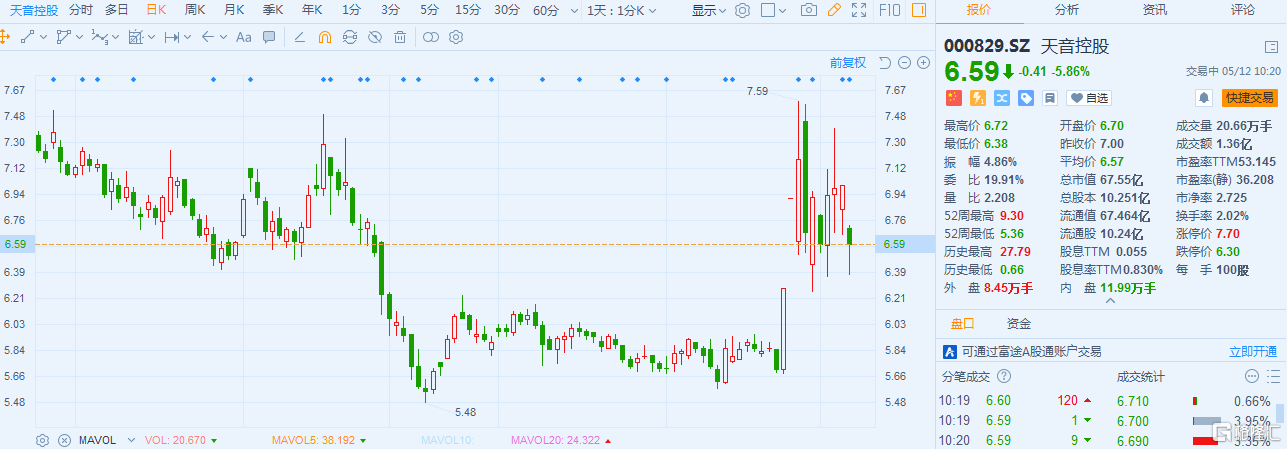Select the 年K yearly chart

[x=312, y=10]
